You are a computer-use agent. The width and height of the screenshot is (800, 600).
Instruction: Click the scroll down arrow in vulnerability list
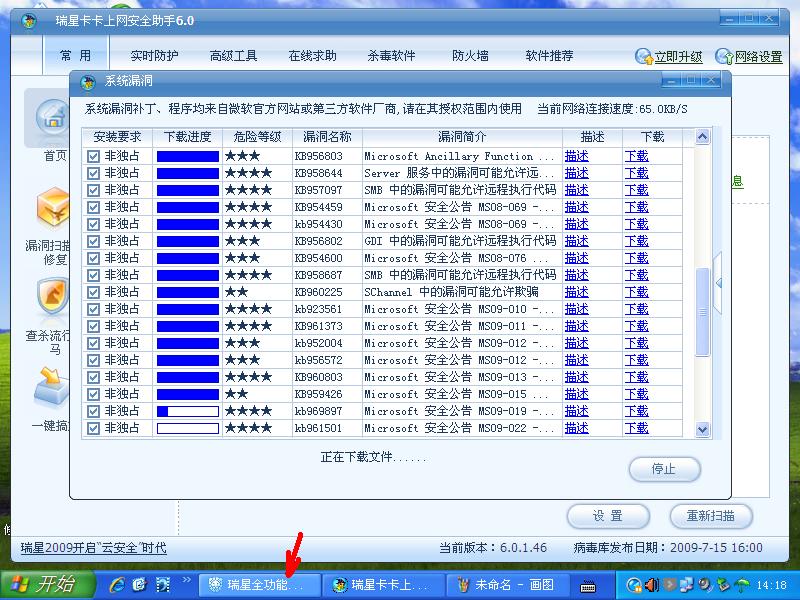coord(703,430)
